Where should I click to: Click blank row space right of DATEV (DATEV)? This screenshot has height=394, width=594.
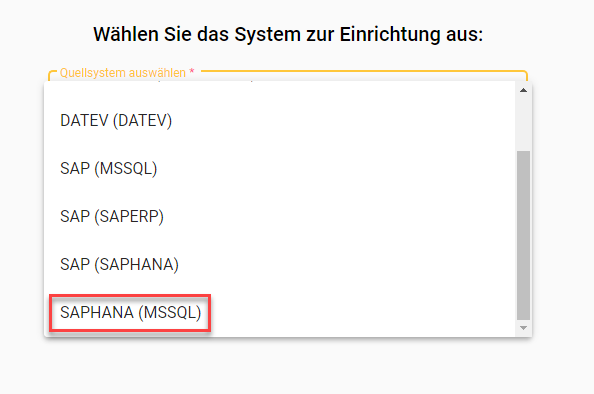[x=341, y=121]
